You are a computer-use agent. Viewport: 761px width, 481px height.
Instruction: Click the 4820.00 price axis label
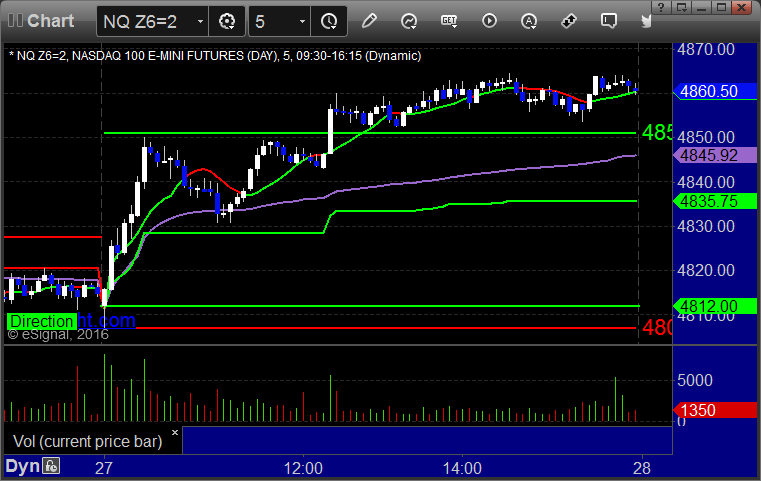click(706, 270)
